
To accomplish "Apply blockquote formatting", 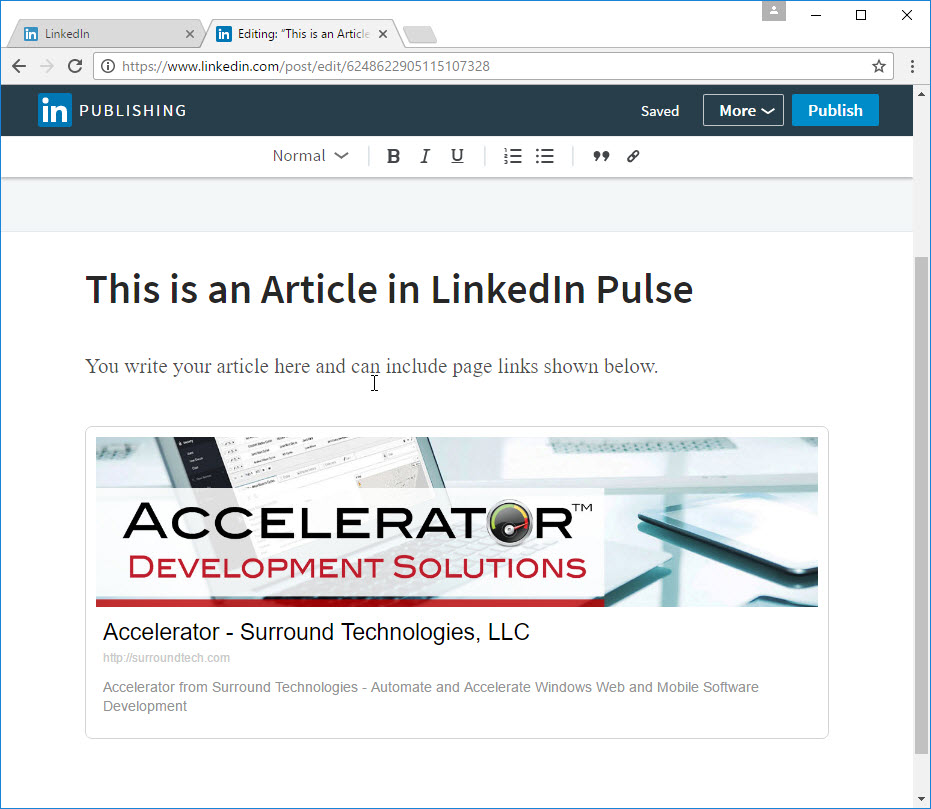I will (601, 156).
